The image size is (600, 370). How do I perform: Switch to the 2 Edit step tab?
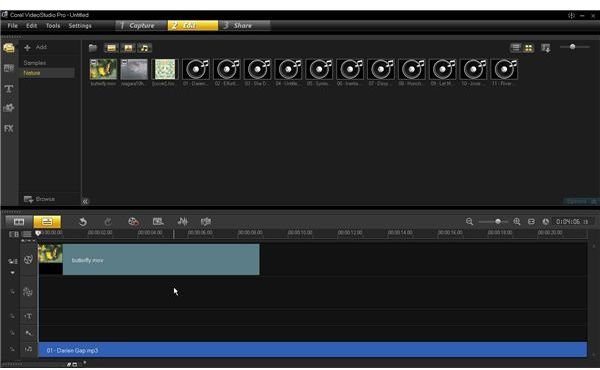(193, 26)
